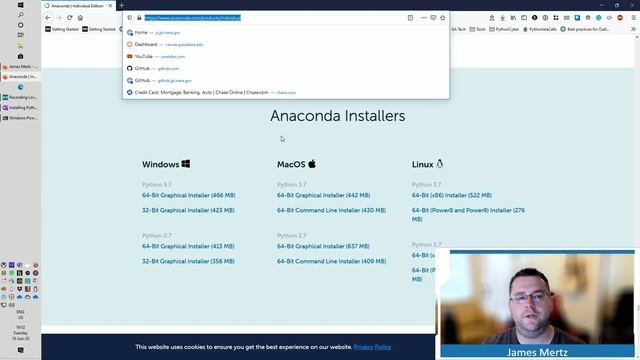
Task: Download MacOS Python 2.7 64-Bit Graphical Installer
Action: pyautogui.click(x=323, y=246)
